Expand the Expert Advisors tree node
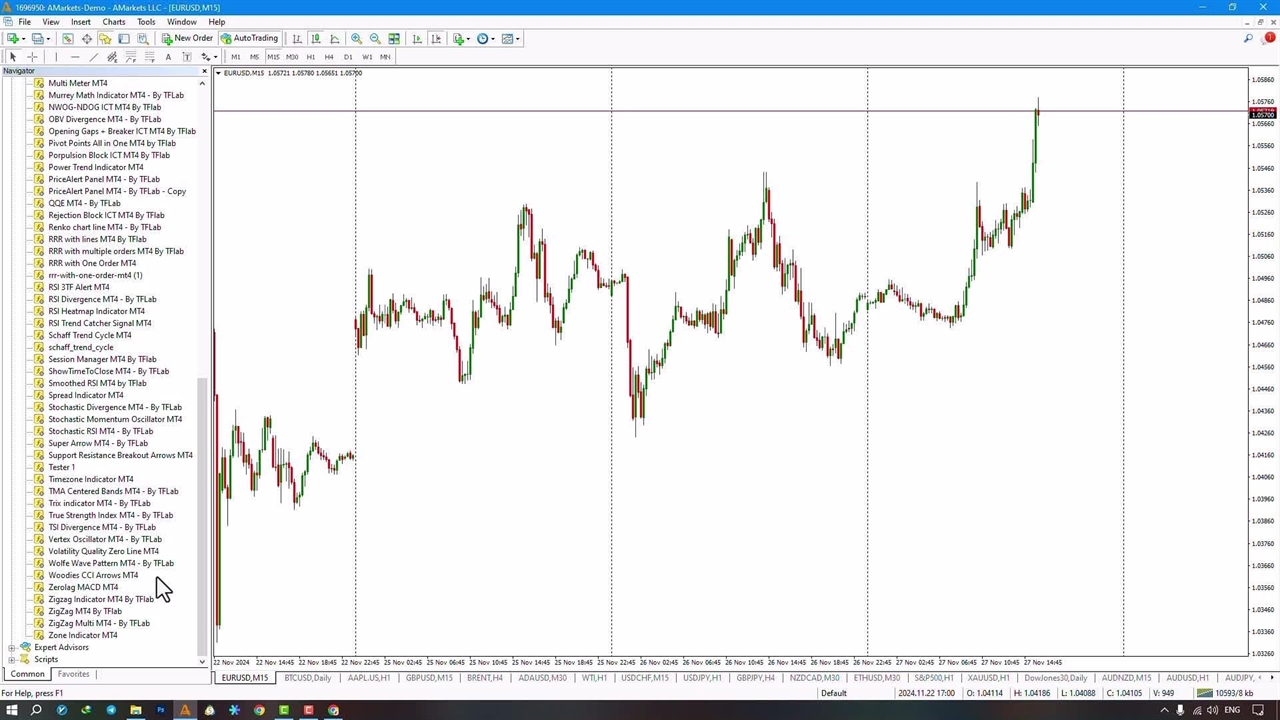Viewport: 1280px width, 720px height. [11, 647]
